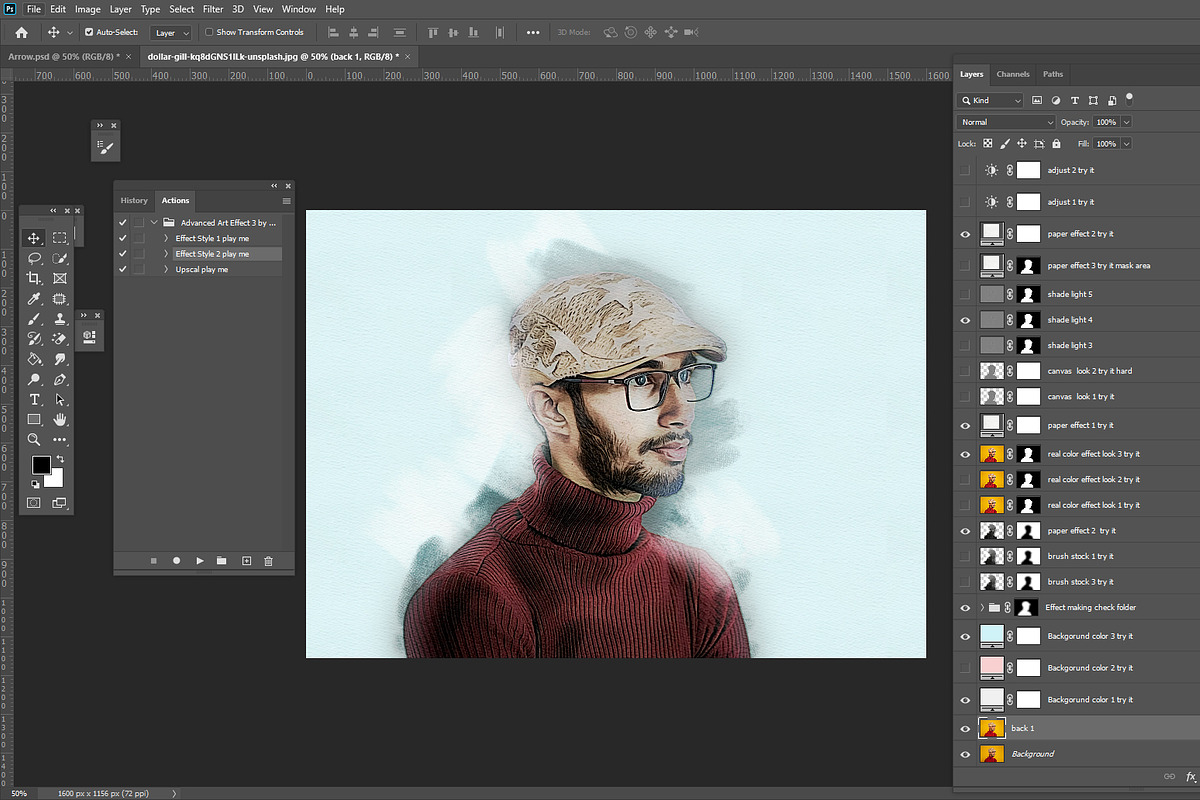Open the Actions panel flyout menu
This screenshot has width=1200, height=800.
click(x=287, y=201)
